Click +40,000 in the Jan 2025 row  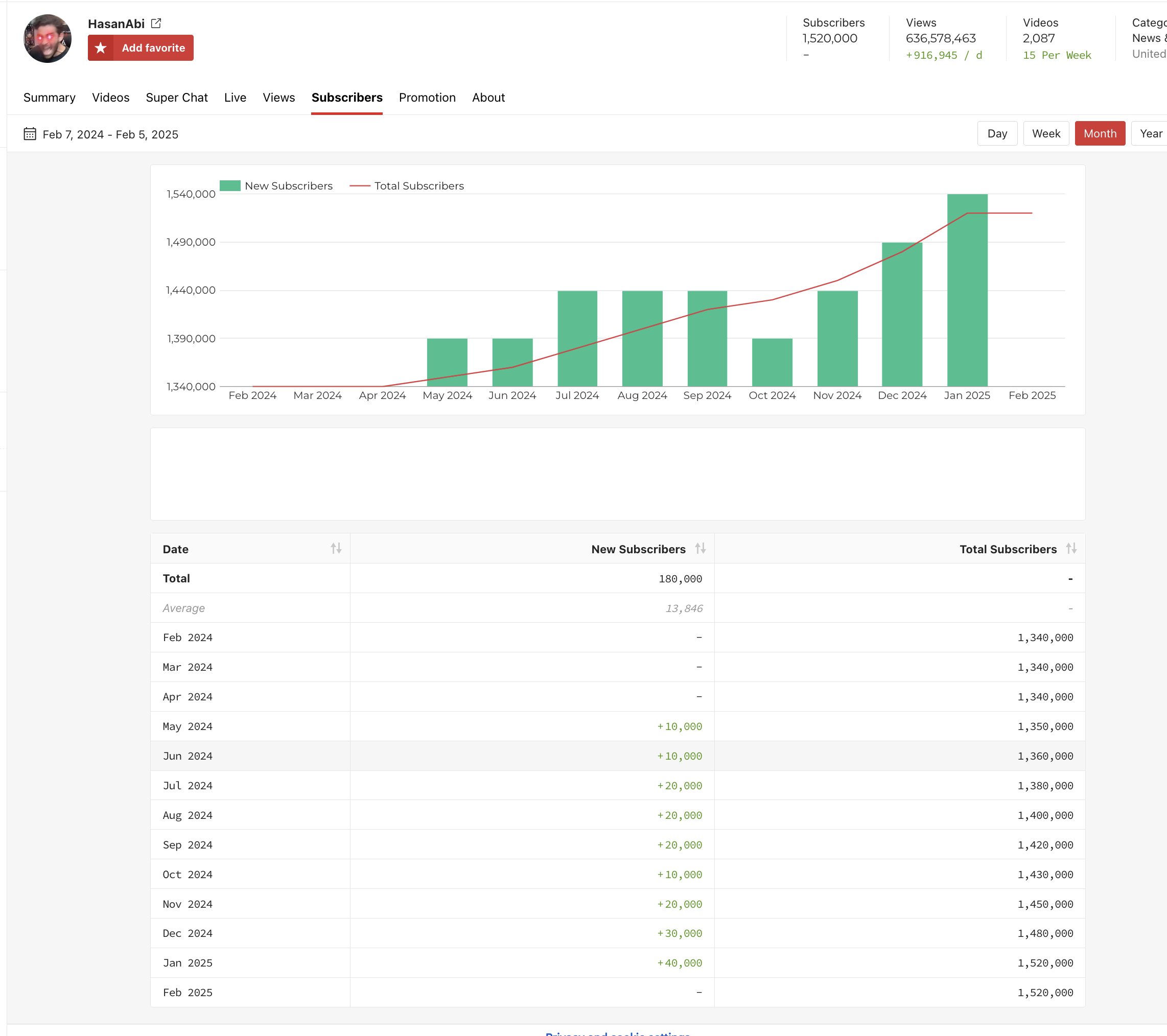point(680,963)
